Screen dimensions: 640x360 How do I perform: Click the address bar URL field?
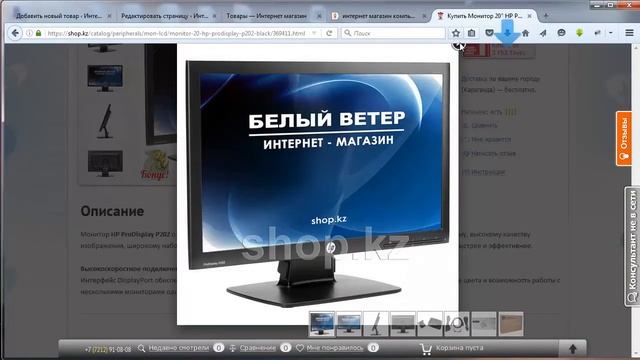[177, 33]
